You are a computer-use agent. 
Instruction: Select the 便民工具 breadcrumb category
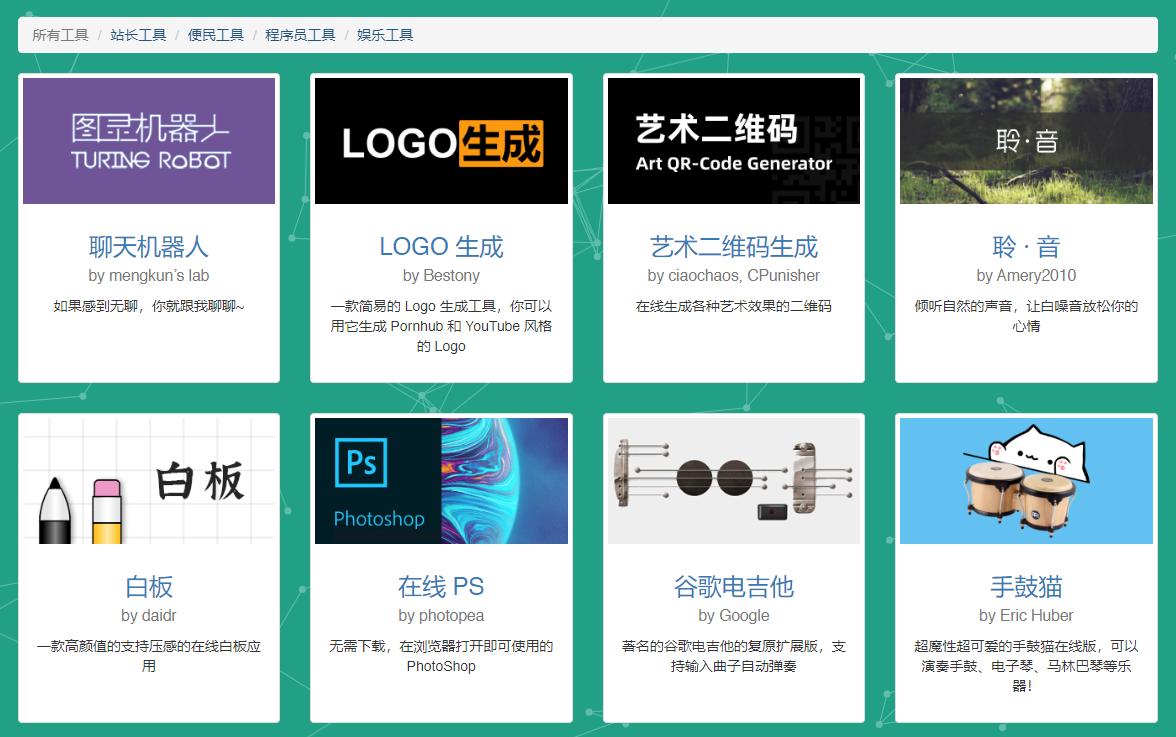216,34
